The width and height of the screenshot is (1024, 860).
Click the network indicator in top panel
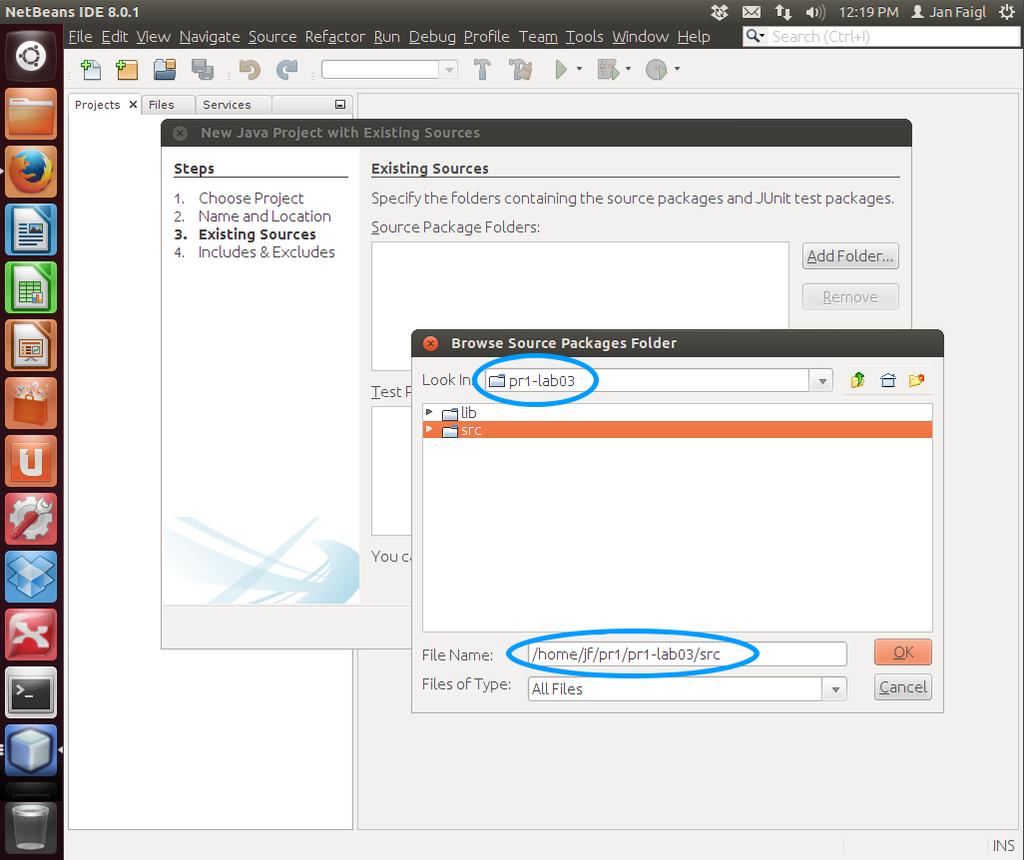point(783,12)
